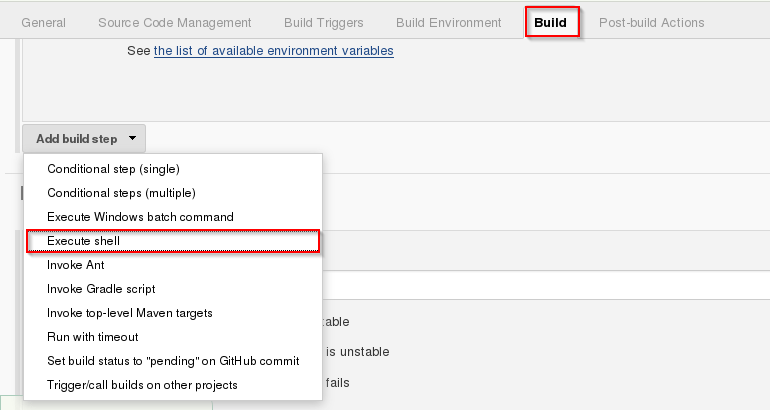This screenshot has width=770, height=410.
Task: Switch to the General tab
Action: pyautogui.click(x=43, y=22)
